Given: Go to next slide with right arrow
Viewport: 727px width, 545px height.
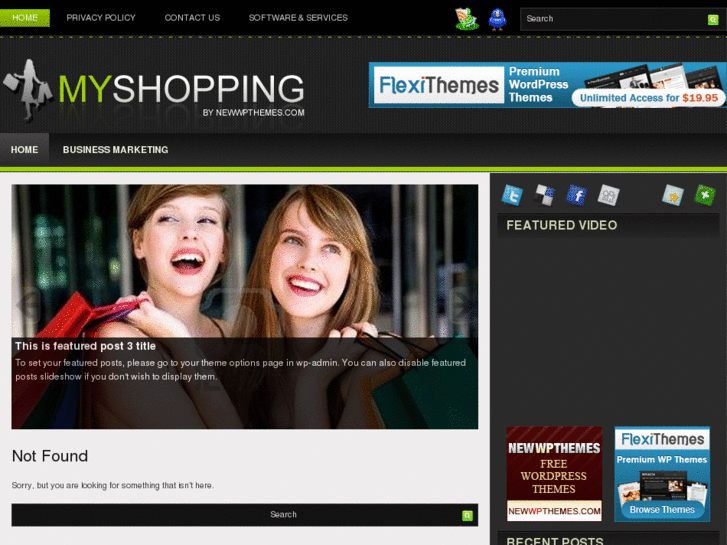Looking at the screenshot, I should click(461, 304).
